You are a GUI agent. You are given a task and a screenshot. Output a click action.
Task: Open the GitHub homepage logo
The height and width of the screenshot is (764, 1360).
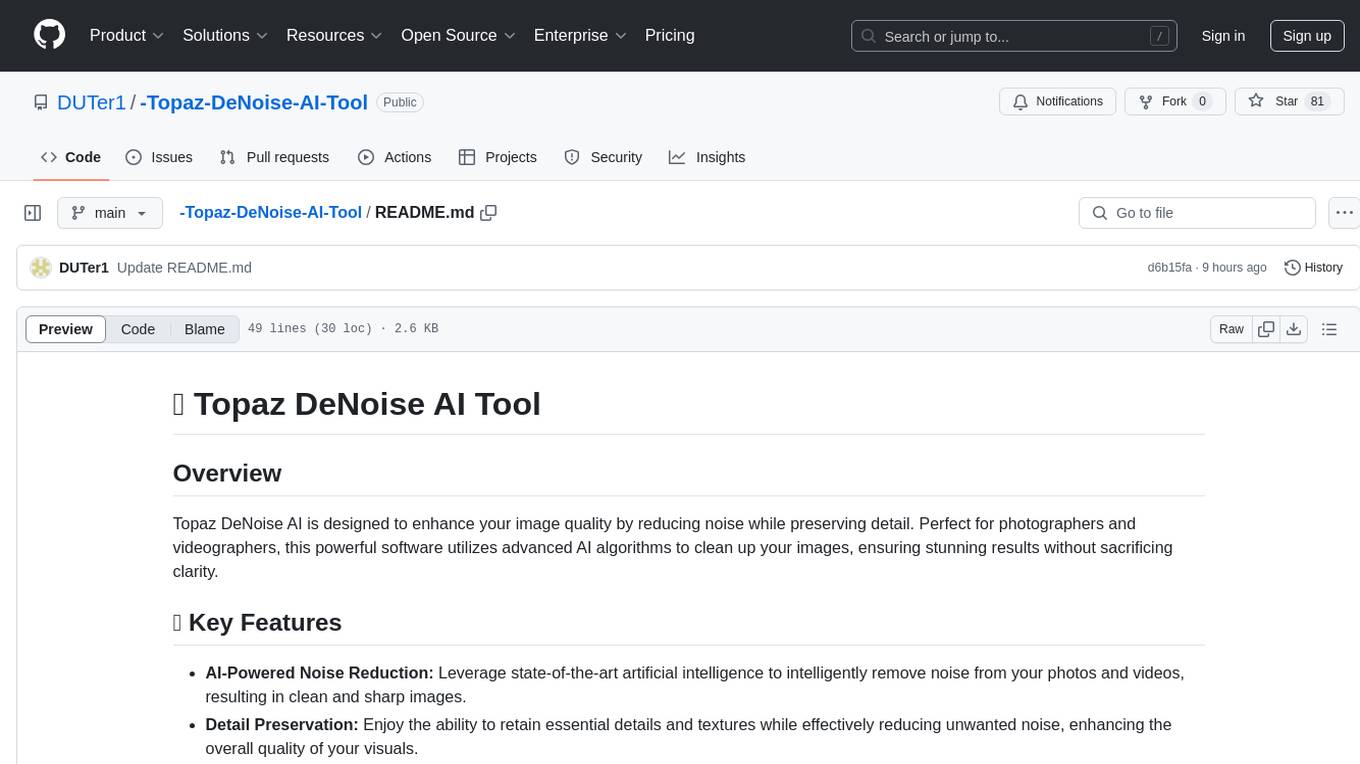(x=49, y=35)
